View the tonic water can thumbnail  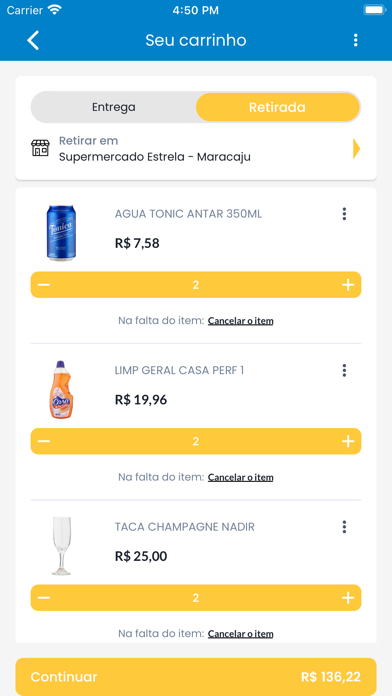click(61, 232)
